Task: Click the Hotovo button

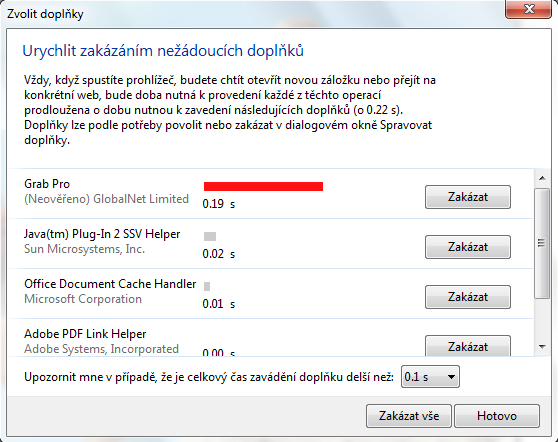Action: point(497,416)
